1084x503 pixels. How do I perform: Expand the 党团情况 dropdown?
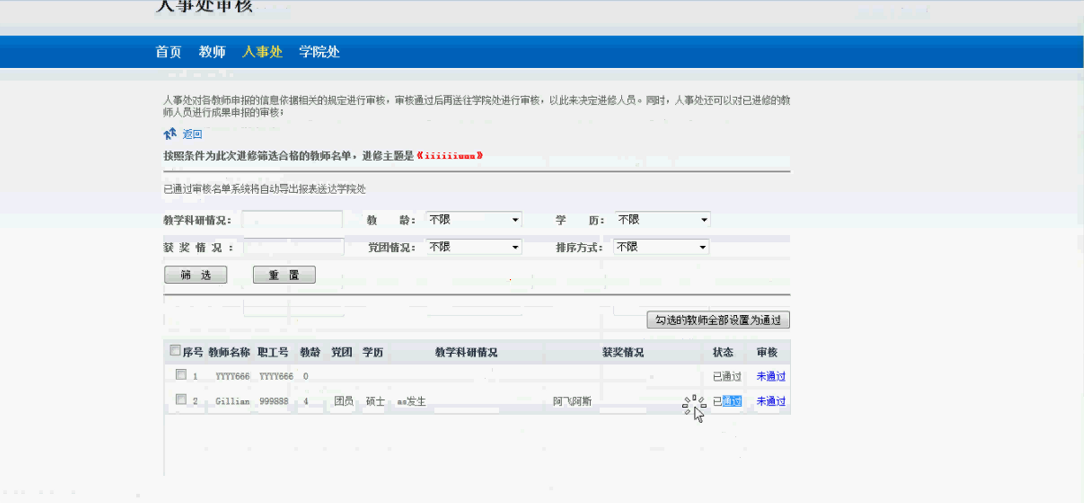(x=474, y=247)
